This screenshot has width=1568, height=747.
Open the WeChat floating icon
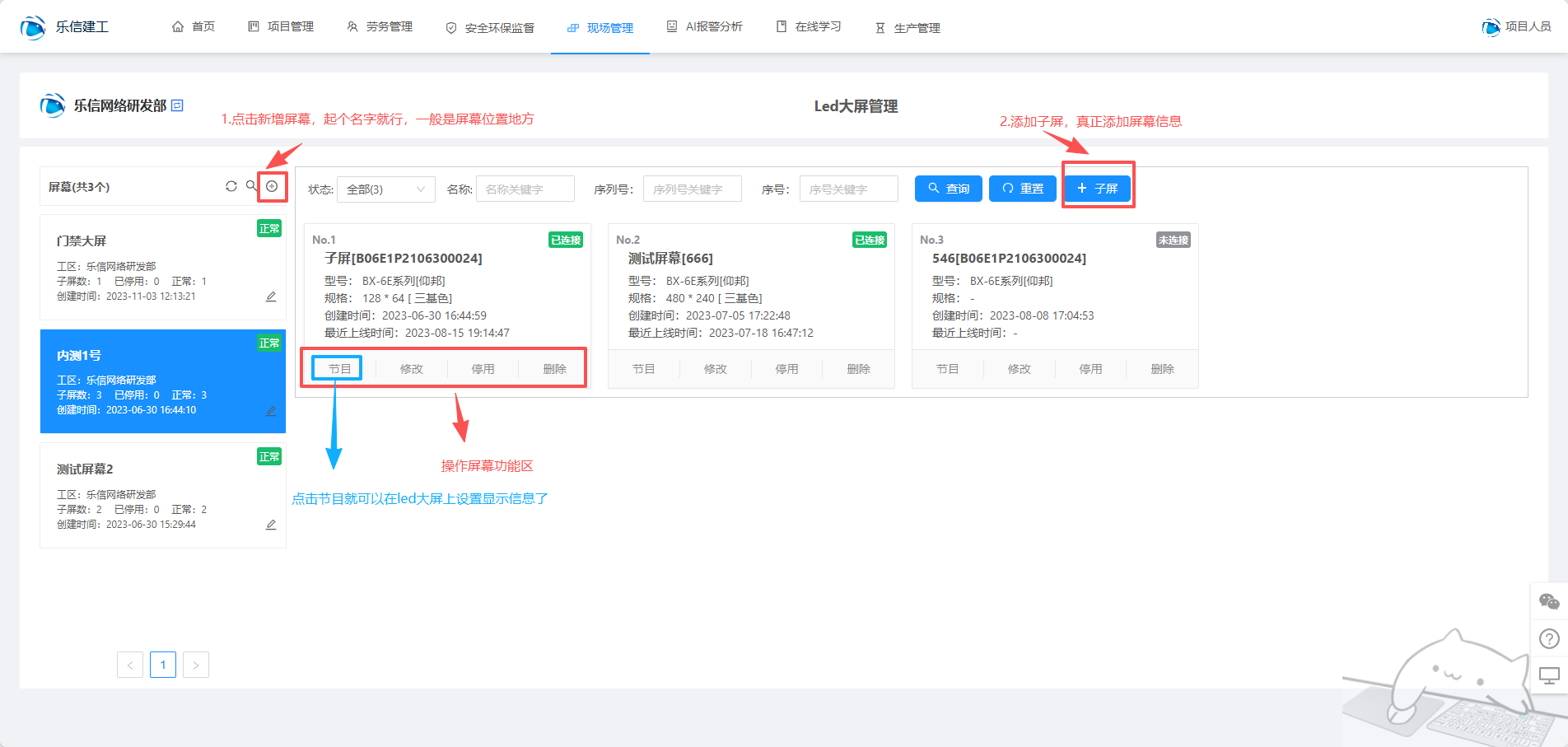click(x=1549, y=602)
